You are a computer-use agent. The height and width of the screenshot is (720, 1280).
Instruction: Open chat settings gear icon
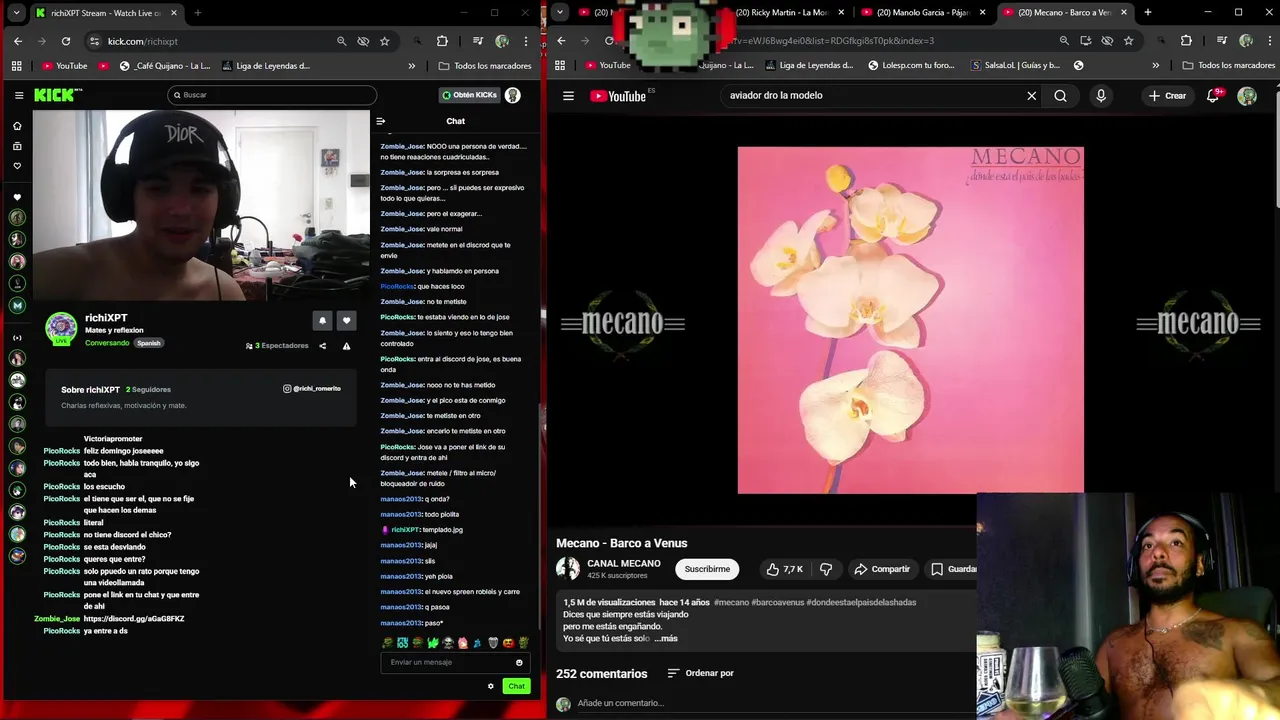(490, 686)
